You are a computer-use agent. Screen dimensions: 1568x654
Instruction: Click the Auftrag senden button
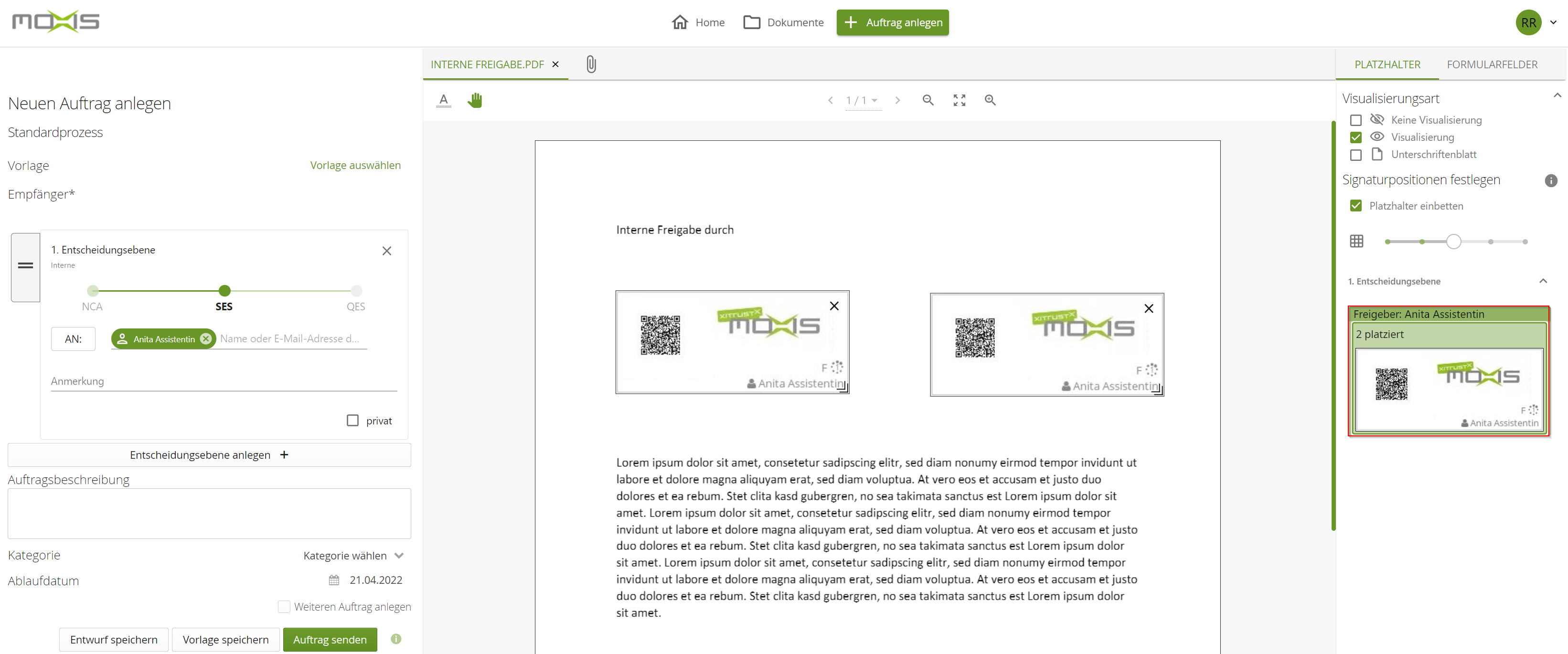point(330,639)
